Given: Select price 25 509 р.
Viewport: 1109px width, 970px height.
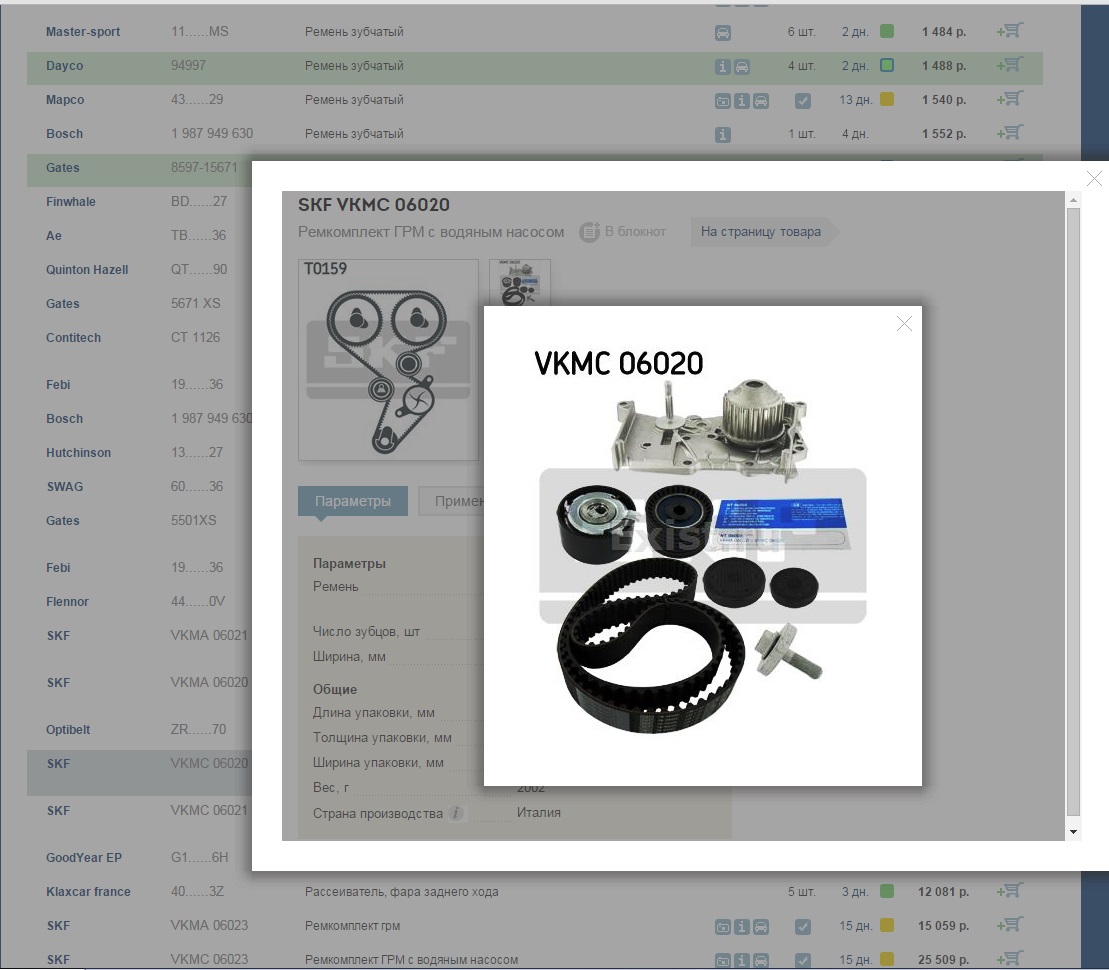Looking at the screenshot, I should click(x=943, y=959).
